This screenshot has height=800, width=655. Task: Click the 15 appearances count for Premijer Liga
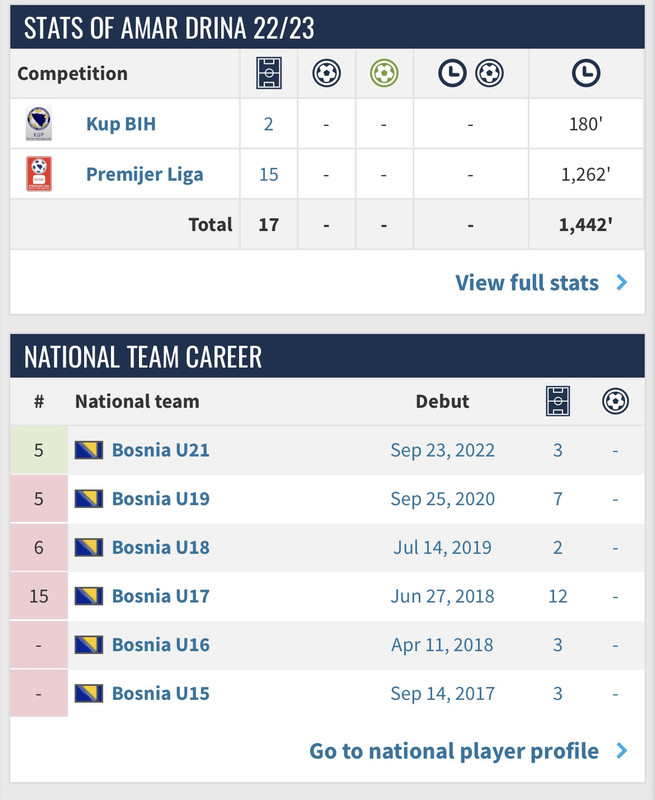tap(268, 174)
